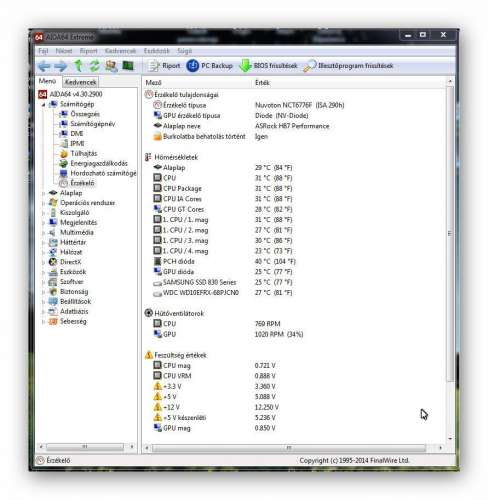Click the Hőmérsékletek thermometer icon
Screen dimensions: 488x500
[148, 157]
